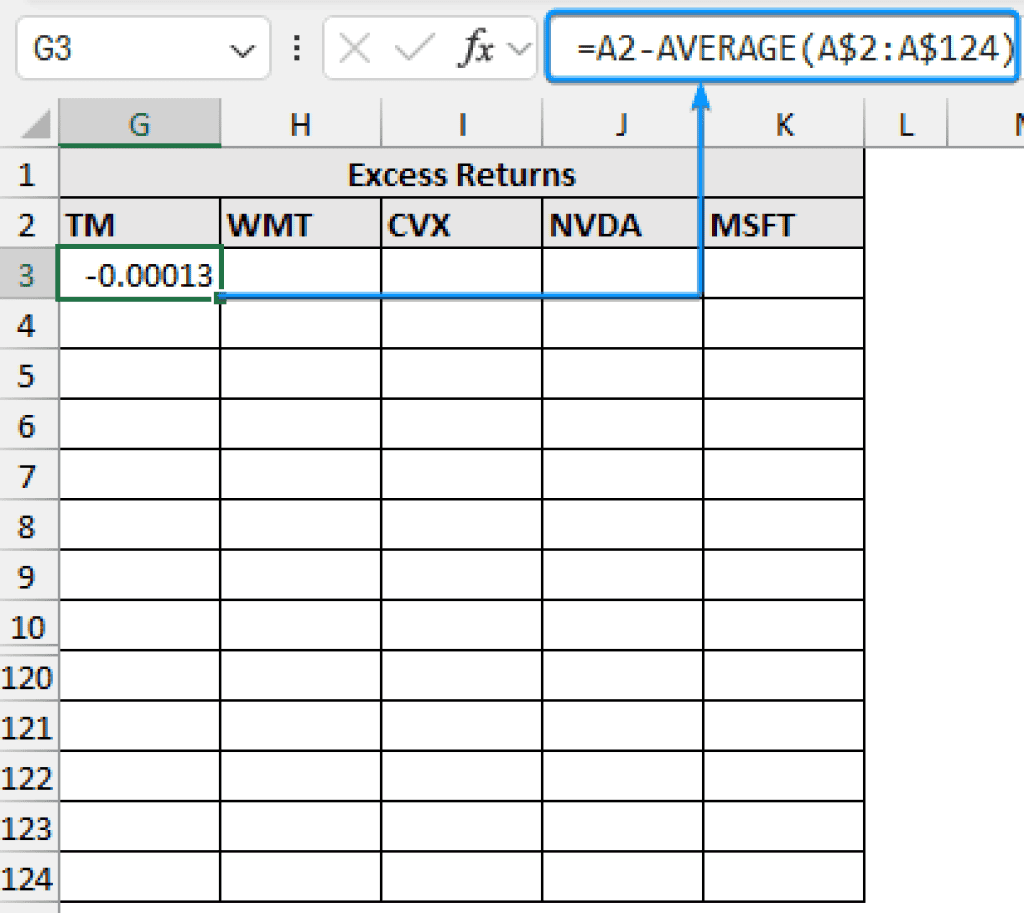
Task: Select column H header
Action: [x=300, y=124]
